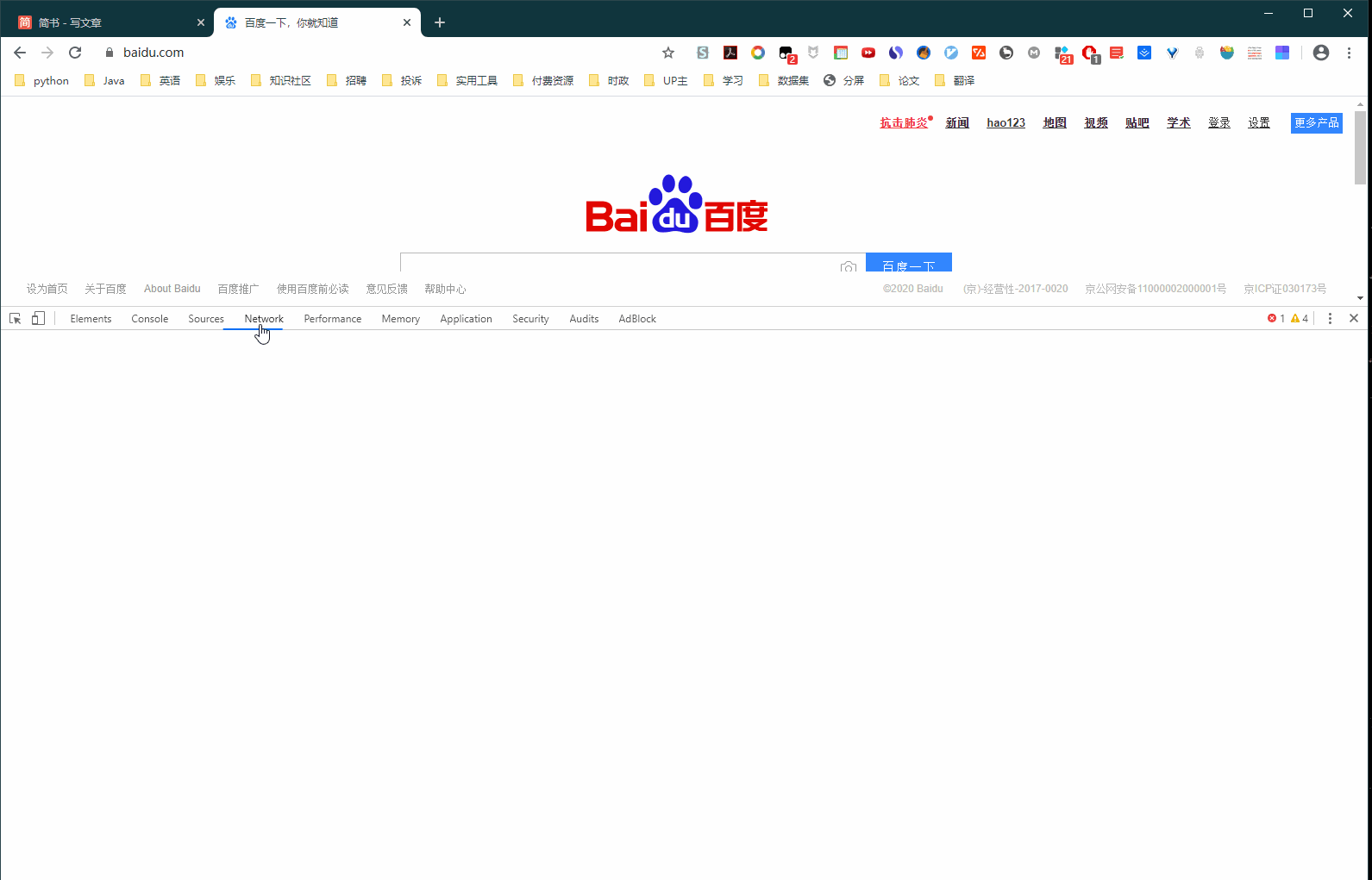The width and height of the screenshot is (1372, 880).
Task: Open the AdBlock DevTools tab
Action: (637, 319)
